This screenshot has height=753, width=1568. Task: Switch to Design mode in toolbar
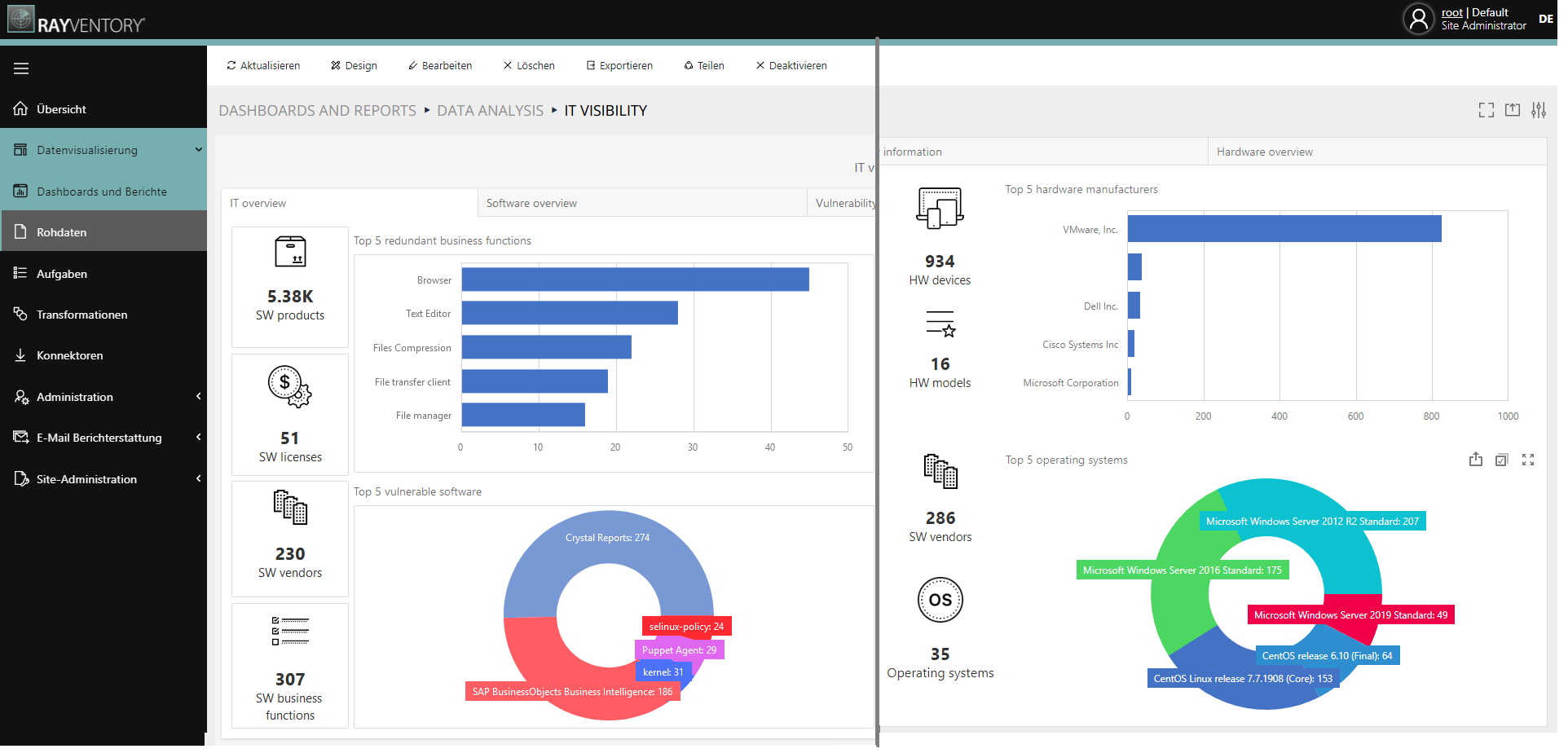pyautogui.click(x=354, y=65)
